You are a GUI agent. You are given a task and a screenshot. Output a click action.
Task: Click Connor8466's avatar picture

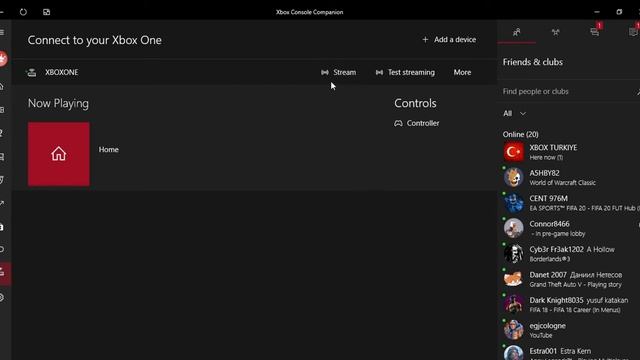click(x=513, y=228)
